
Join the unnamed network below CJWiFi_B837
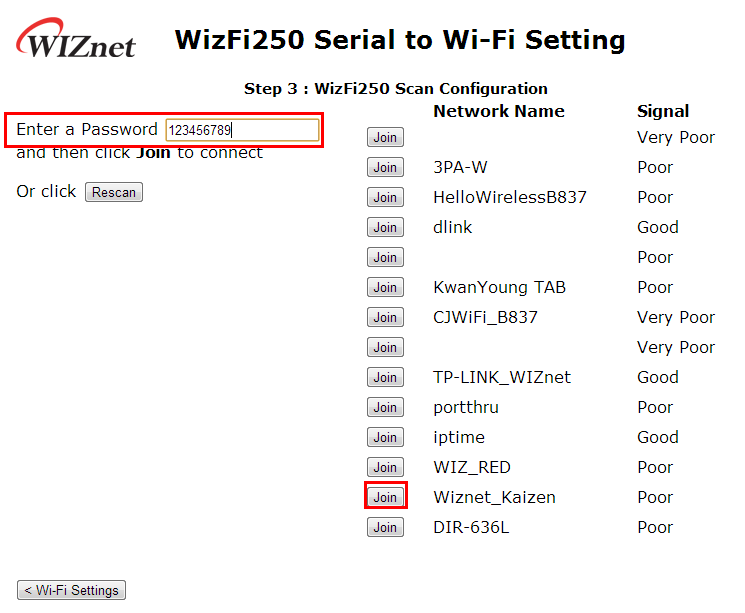tap(385, 347)
